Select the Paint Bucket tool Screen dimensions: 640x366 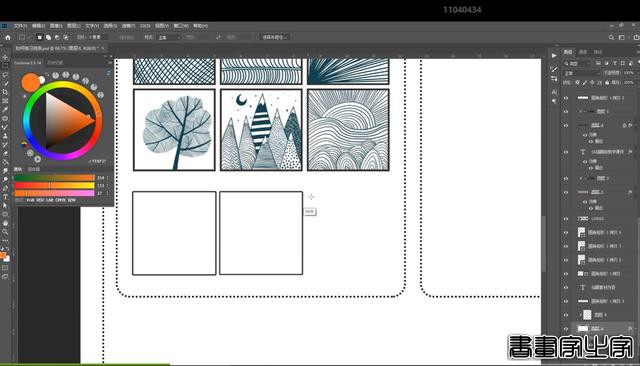pos(5,162)
